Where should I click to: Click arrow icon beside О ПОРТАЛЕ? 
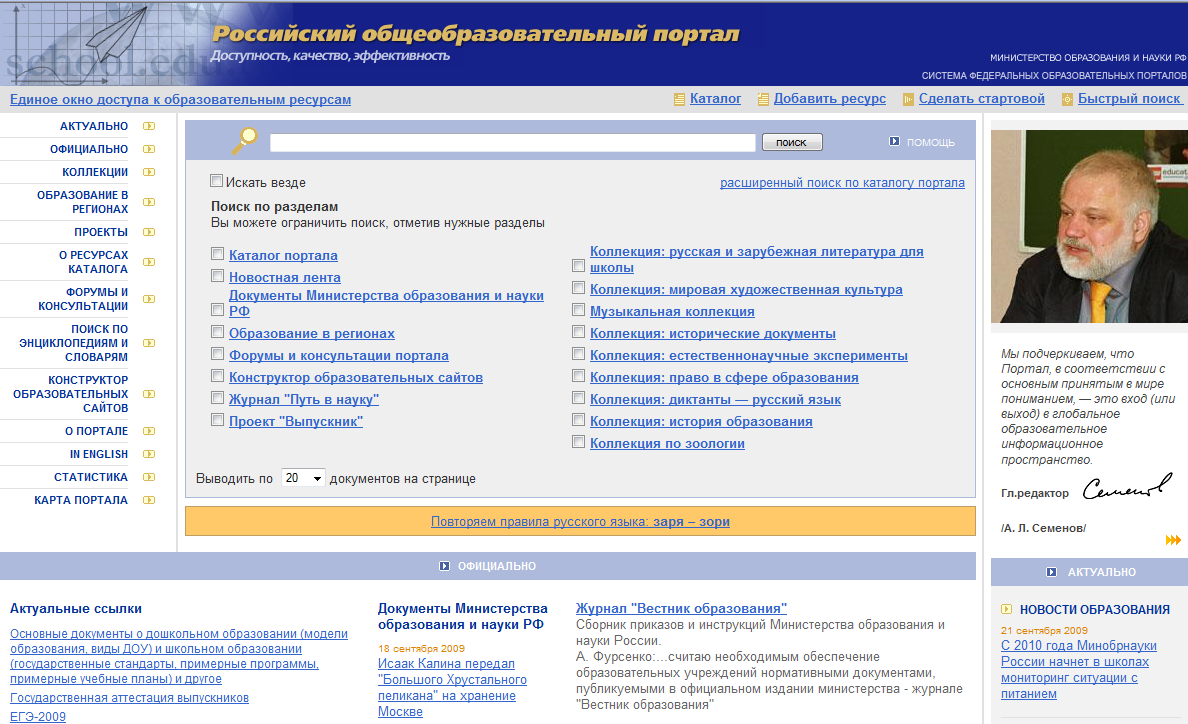pyautogui.click(x=149, y=431)
